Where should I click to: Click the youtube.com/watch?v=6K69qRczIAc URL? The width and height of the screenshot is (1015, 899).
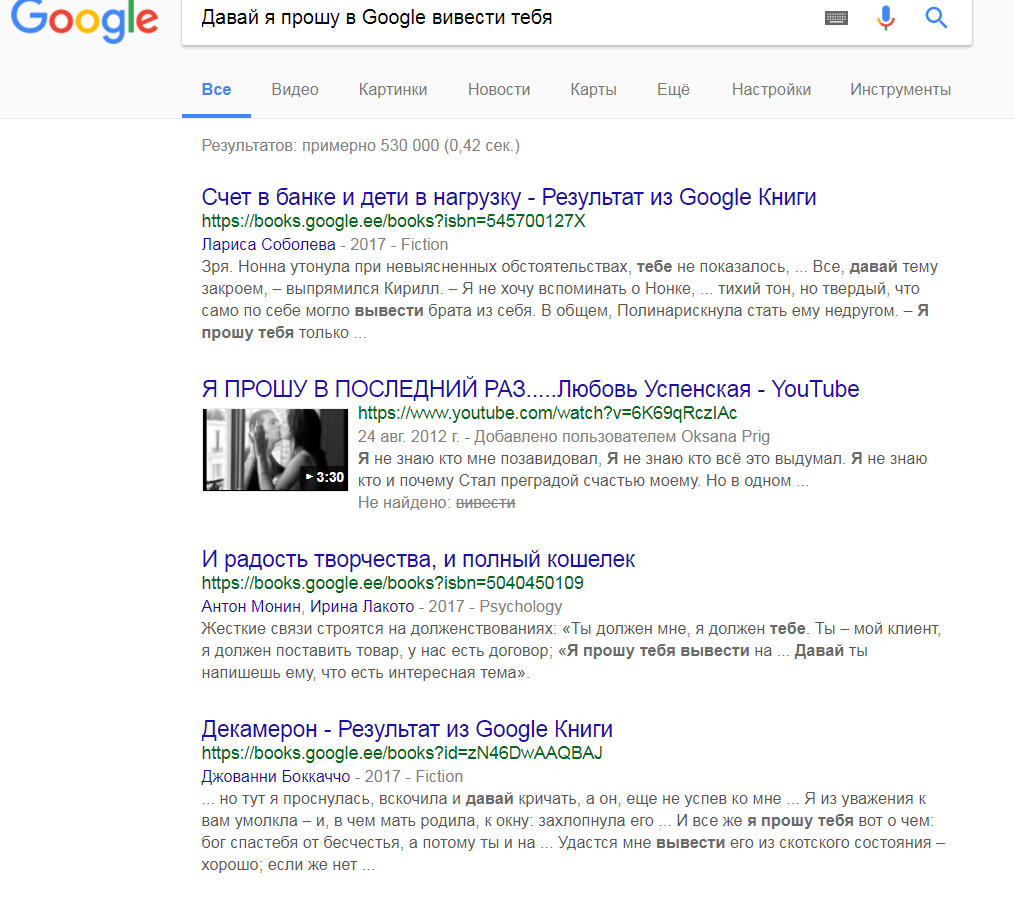click(x=548, y=413)
